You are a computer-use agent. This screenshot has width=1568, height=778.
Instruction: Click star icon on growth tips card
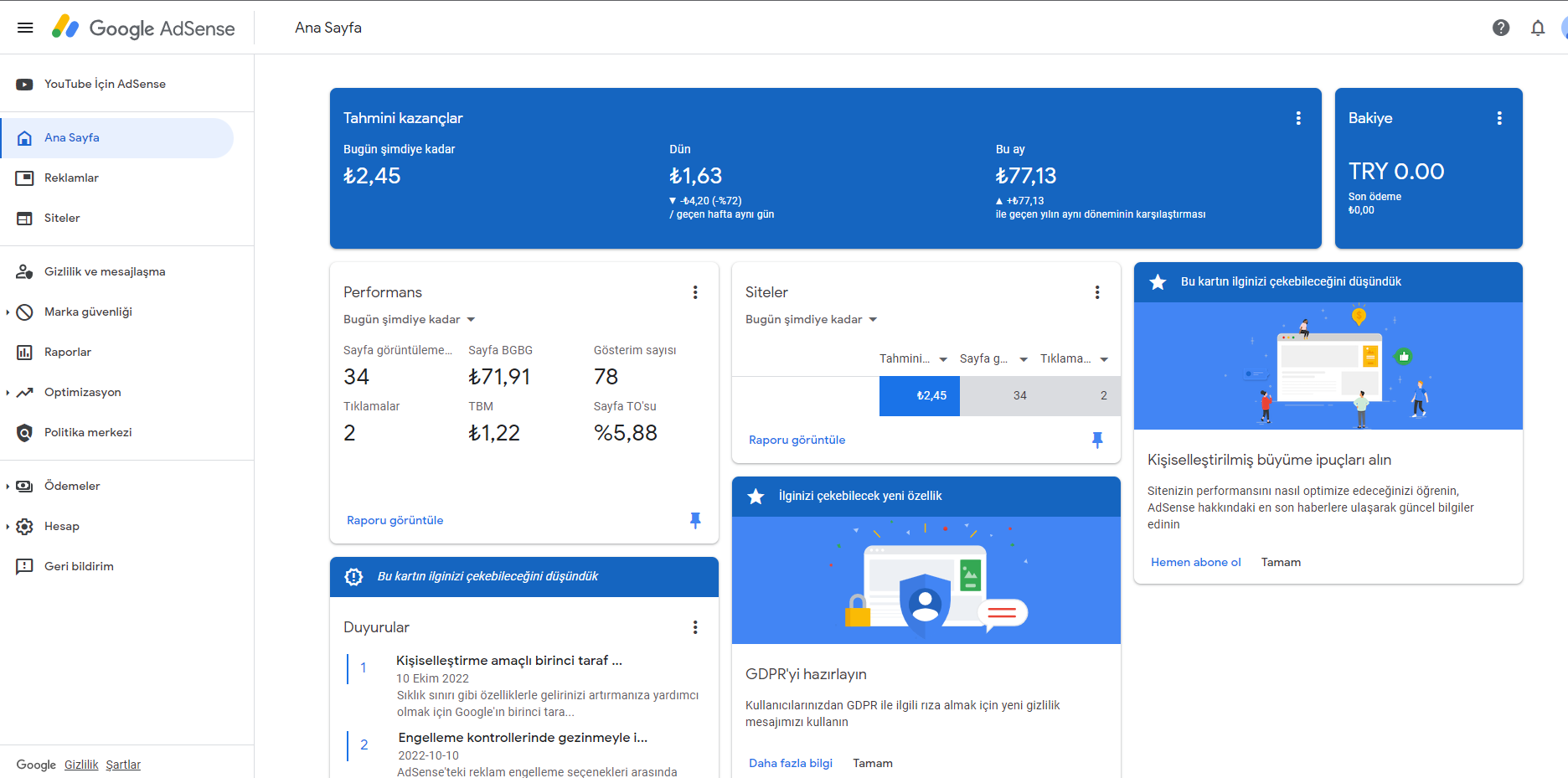[x=1158, y=282]
